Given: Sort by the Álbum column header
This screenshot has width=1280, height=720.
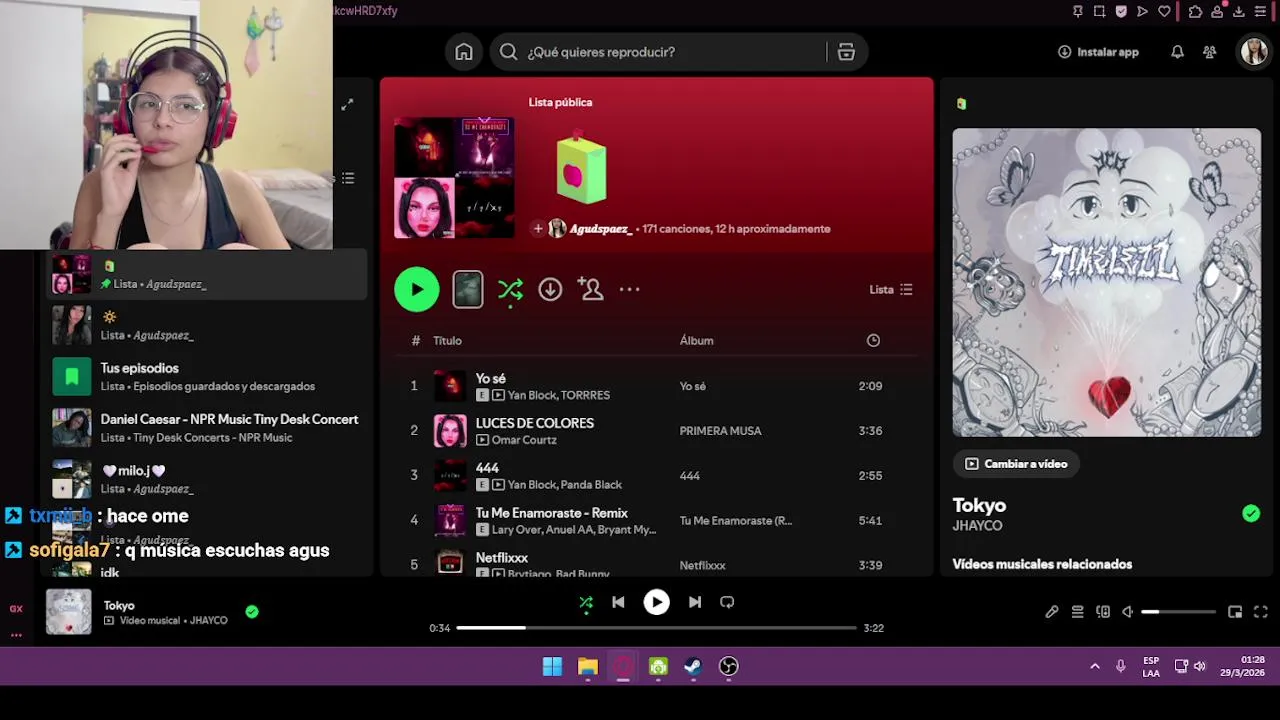Looking at the screenshot, I should pos(697,341).
